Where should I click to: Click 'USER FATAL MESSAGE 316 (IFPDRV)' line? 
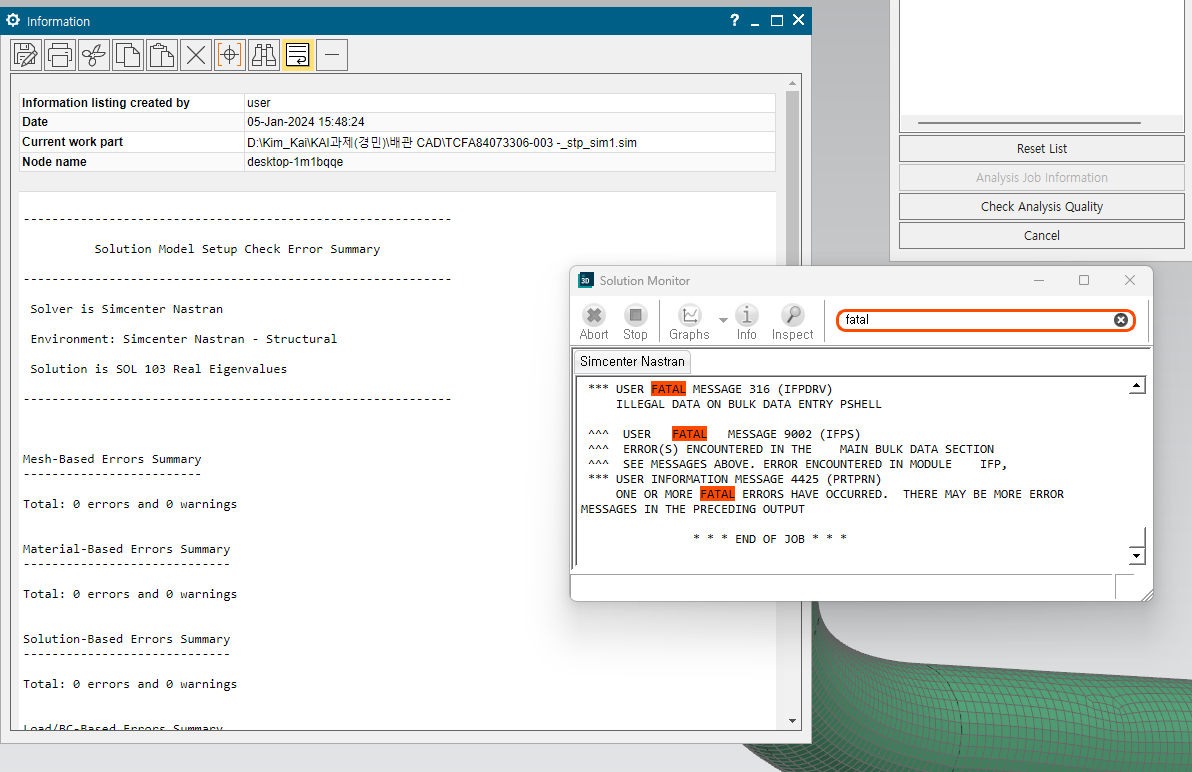pyautogui.click(x=710, y=389)
